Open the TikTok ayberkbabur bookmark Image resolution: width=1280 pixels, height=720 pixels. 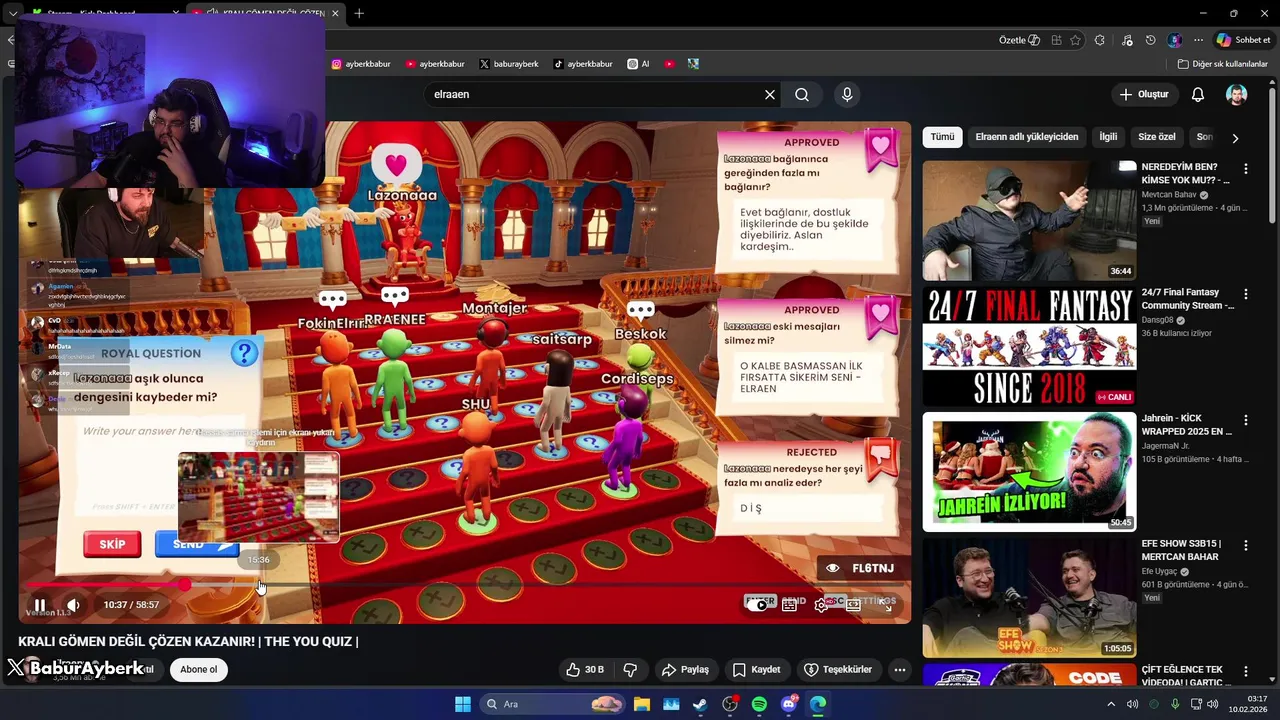(x=583, y=64)
